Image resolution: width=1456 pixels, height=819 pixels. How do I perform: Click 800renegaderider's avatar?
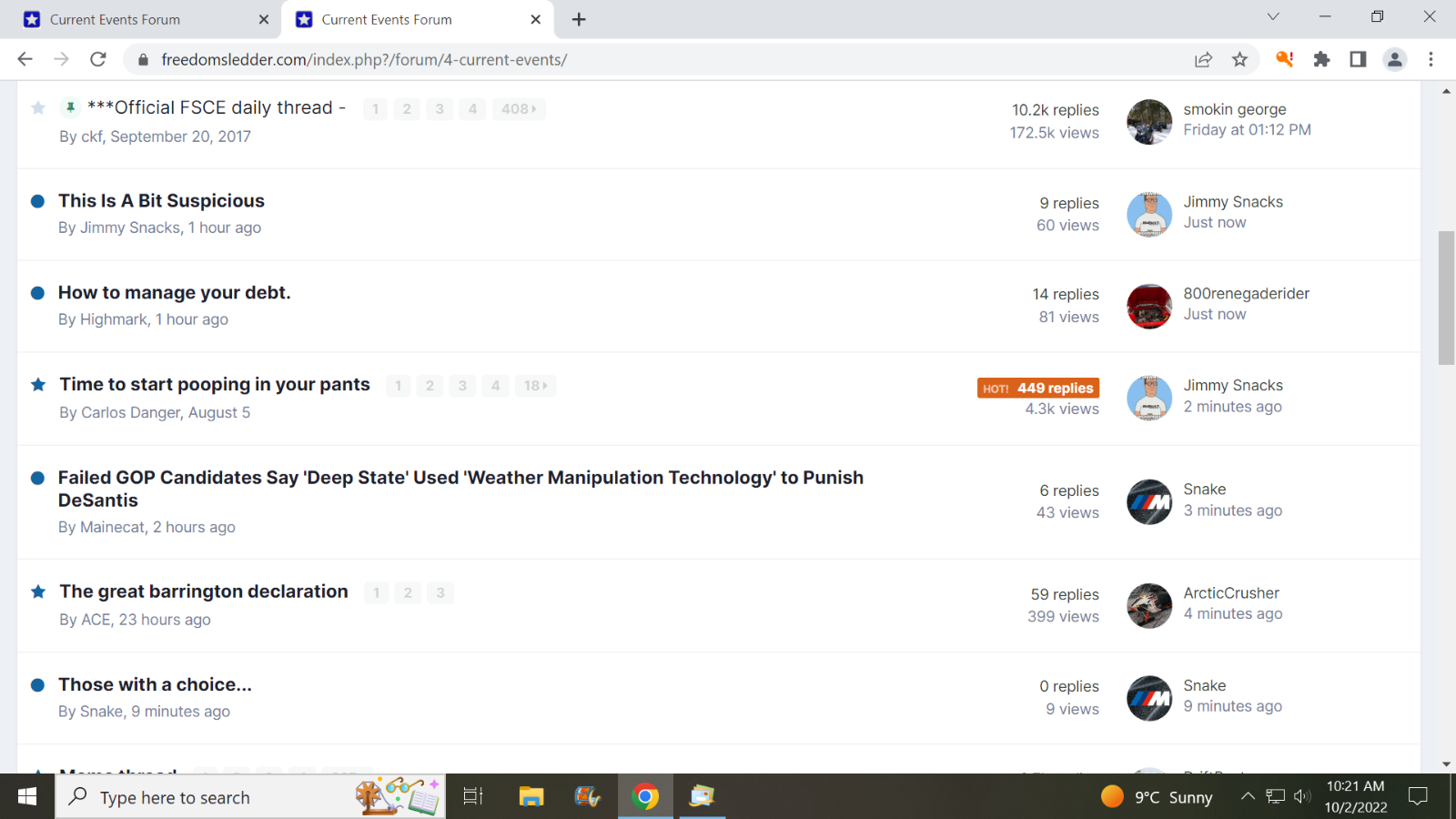(x=1149, y=307)
